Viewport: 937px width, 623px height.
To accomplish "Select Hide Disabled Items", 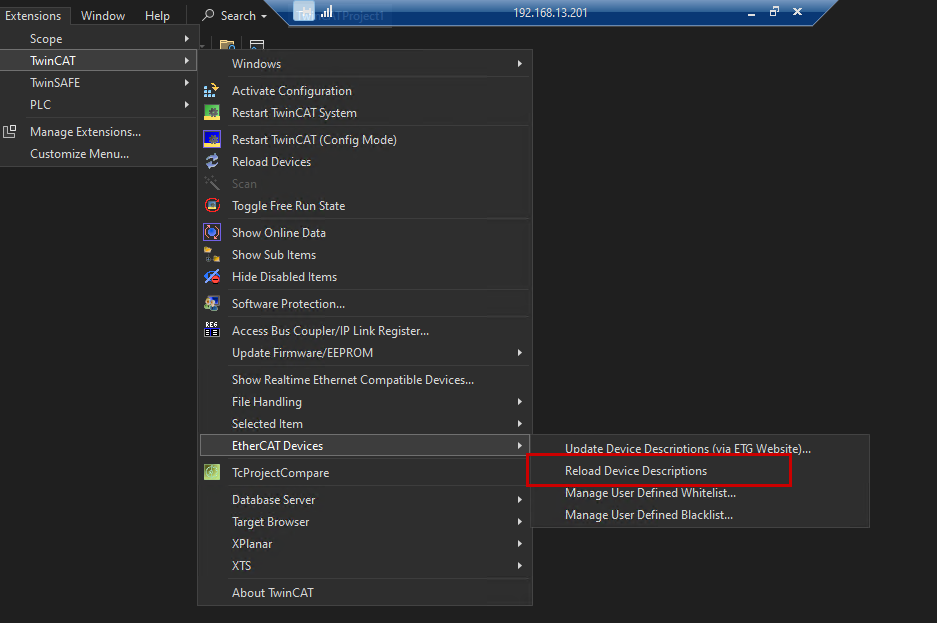I will click(x=365, y=277).
